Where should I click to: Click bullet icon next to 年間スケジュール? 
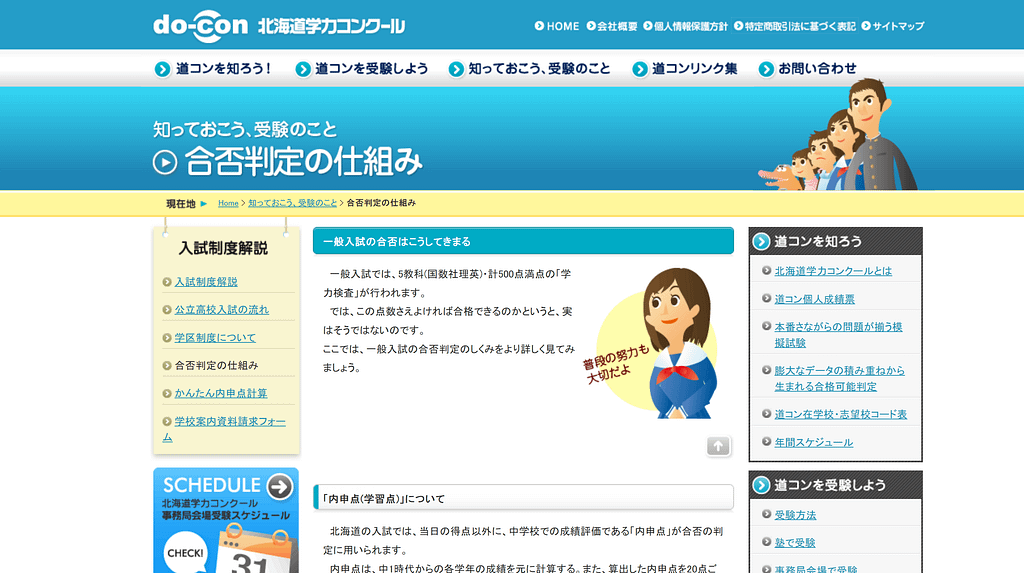(767, 442)
